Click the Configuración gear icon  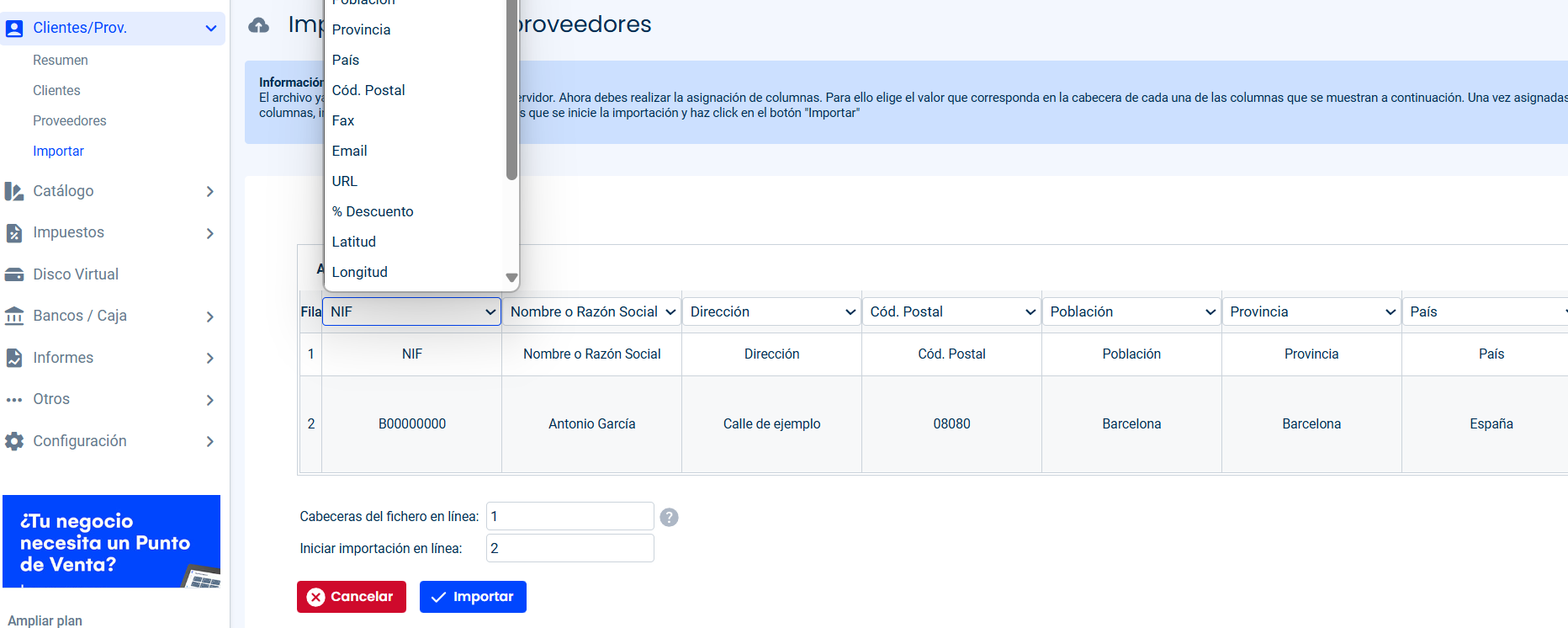coord(14,441)
